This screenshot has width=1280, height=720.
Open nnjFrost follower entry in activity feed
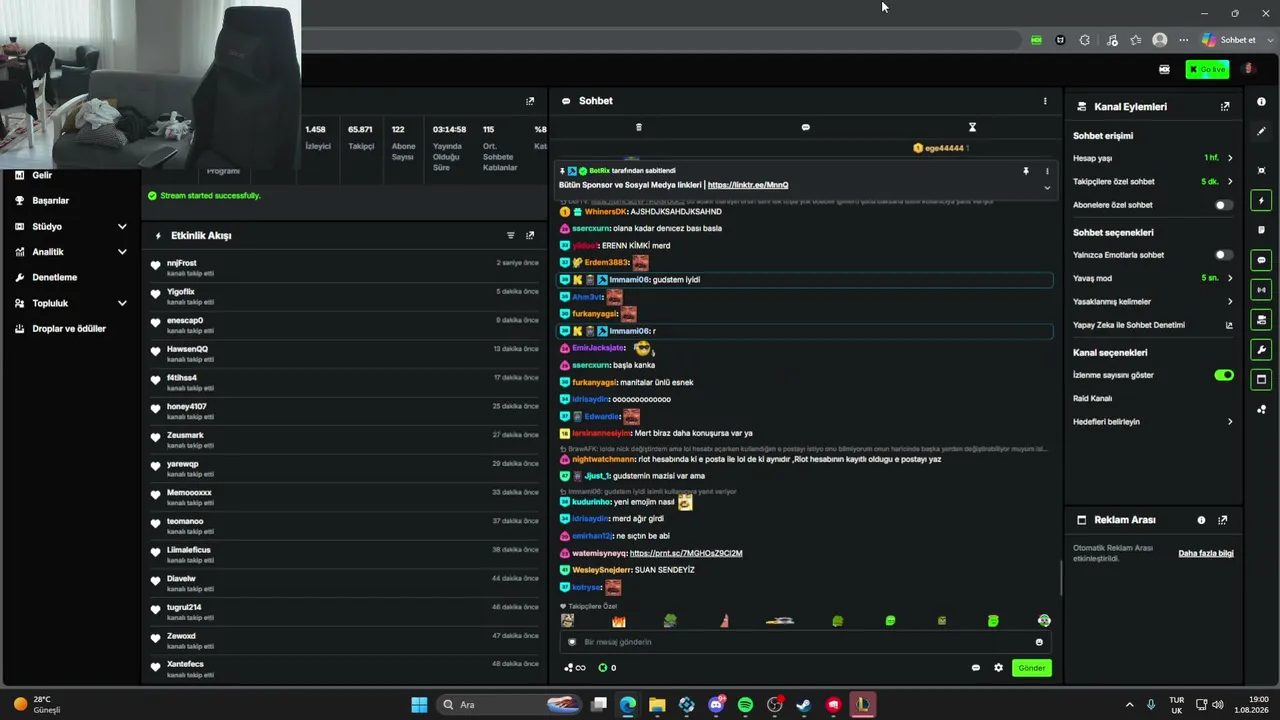tap(345, 267)
